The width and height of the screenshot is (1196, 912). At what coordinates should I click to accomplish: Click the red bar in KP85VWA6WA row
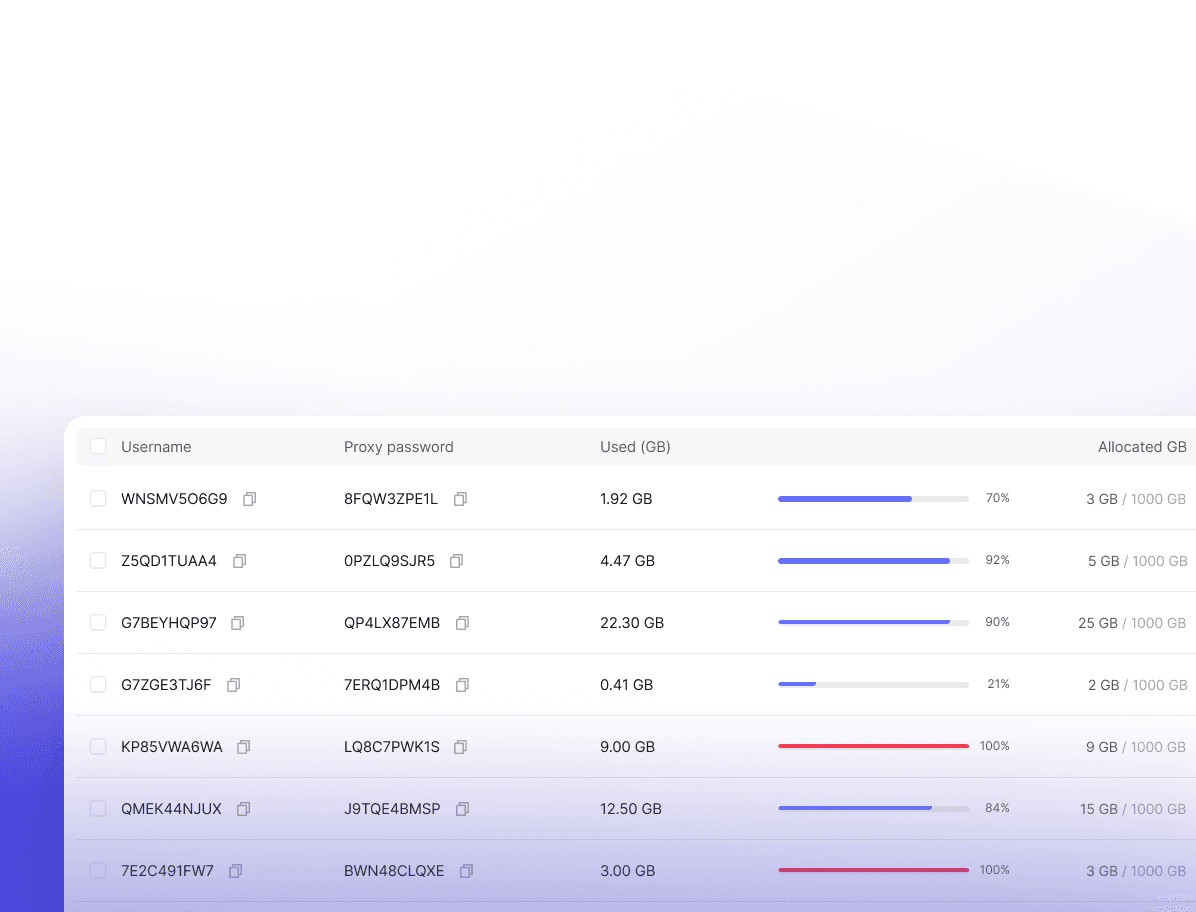pos(873,747)
